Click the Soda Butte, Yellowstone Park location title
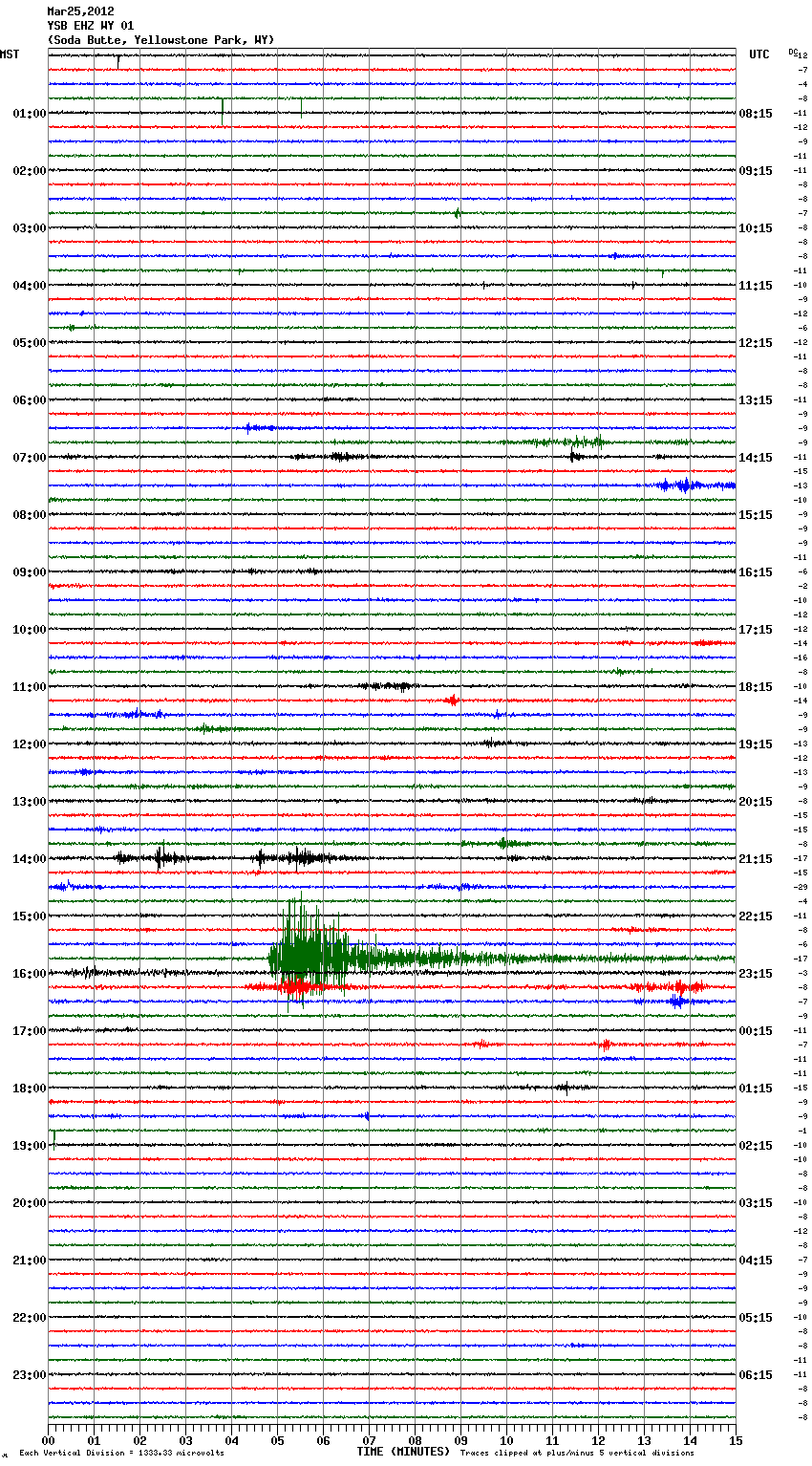Image resolution: width=812 pixels, height=1466 pixels. (160, 40)
